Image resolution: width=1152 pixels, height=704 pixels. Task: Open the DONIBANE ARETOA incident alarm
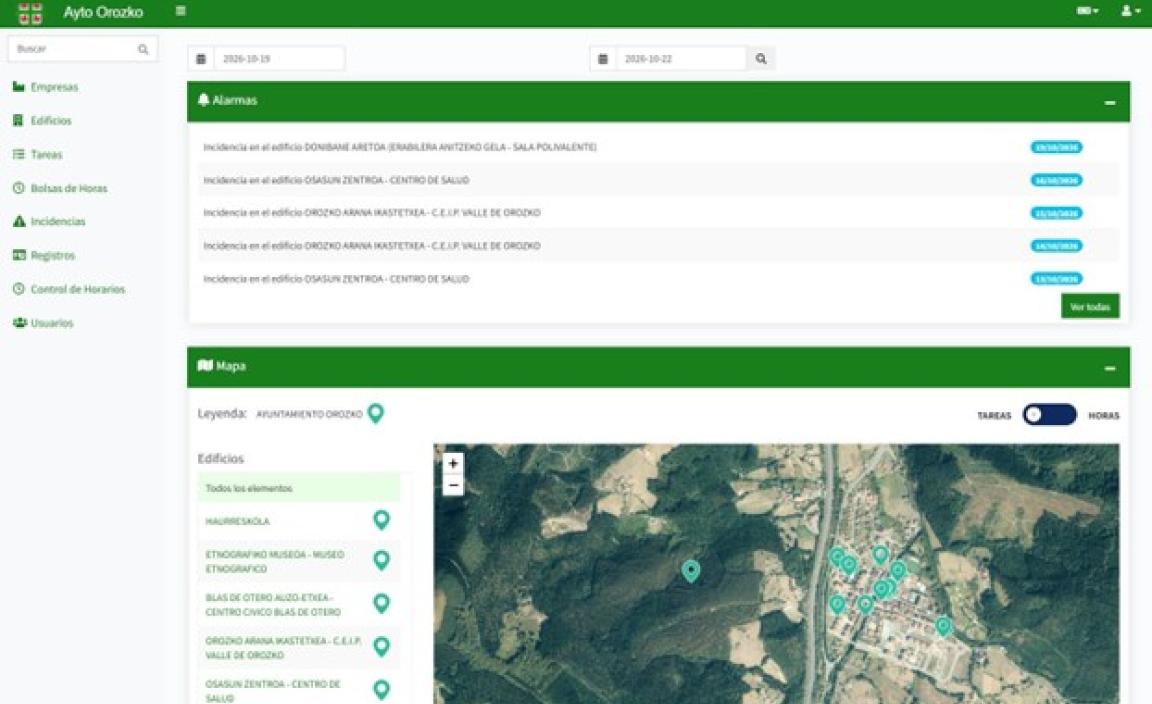[x=400, y=147]
